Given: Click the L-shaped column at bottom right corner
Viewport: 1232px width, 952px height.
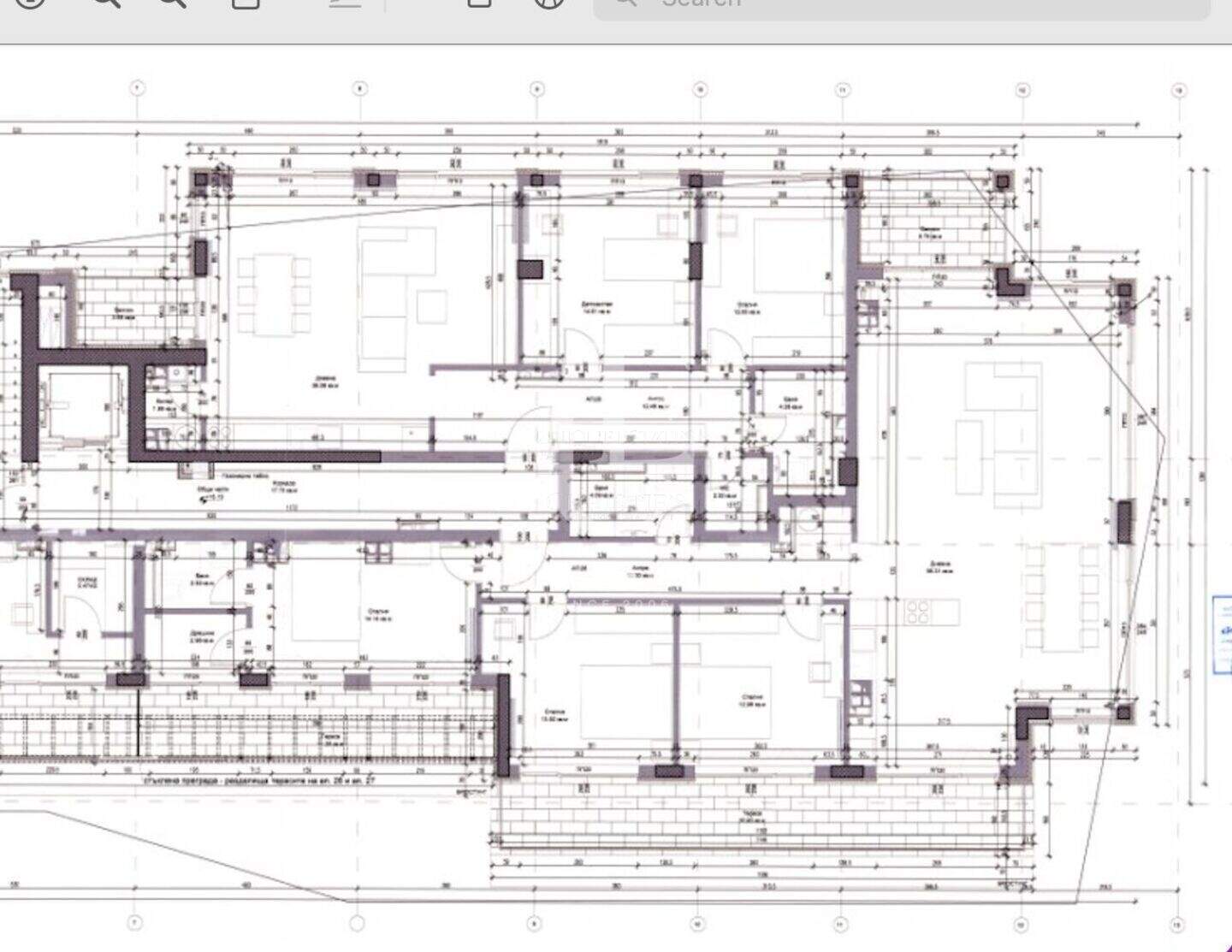Looking at the screenshot, I should click(1029, 723).
